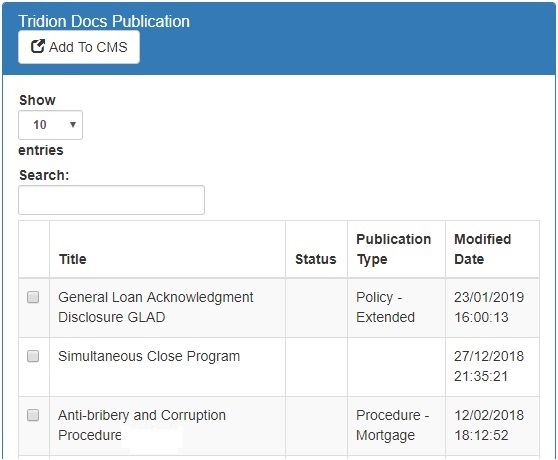Click the General Loan Acknowledgment Disclosure GLAD title
Screen dimensions: 558x460
[x=156, y=307]
